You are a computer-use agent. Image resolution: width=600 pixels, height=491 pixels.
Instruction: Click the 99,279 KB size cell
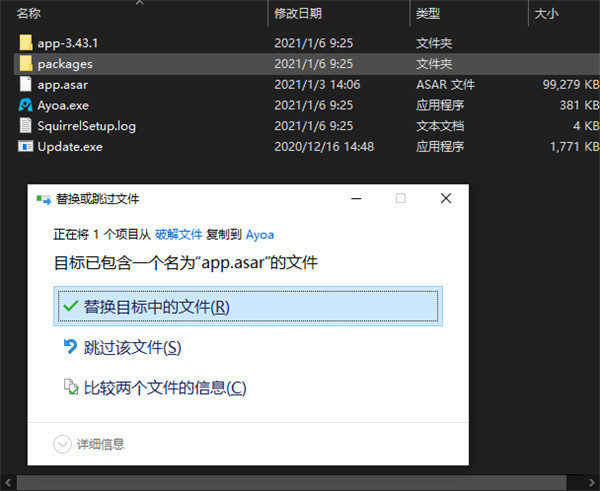(x=571, y=85)
